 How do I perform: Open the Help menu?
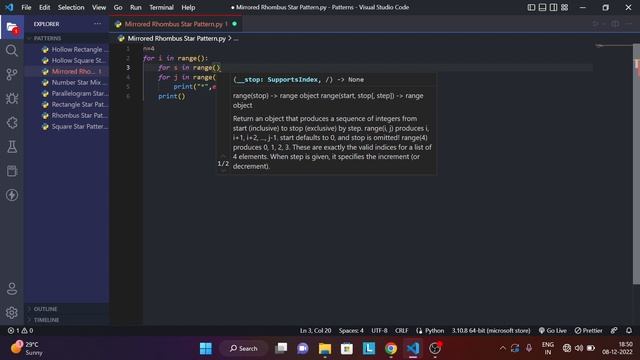pyautogui.click(x=188, y=7)
